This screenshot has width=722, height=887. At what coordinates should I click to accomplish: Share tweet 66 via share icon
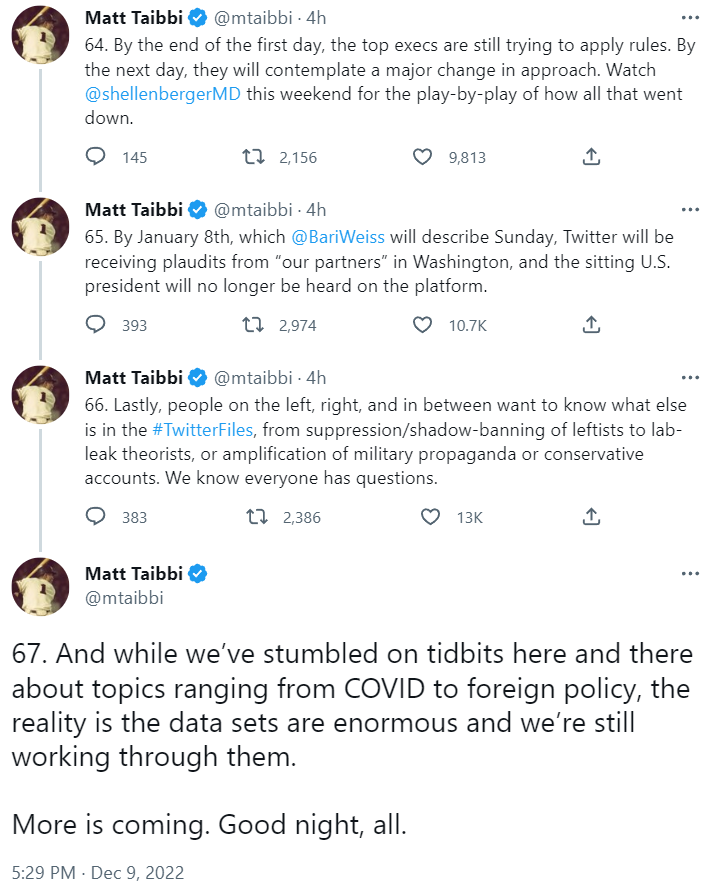pos(591,517)
